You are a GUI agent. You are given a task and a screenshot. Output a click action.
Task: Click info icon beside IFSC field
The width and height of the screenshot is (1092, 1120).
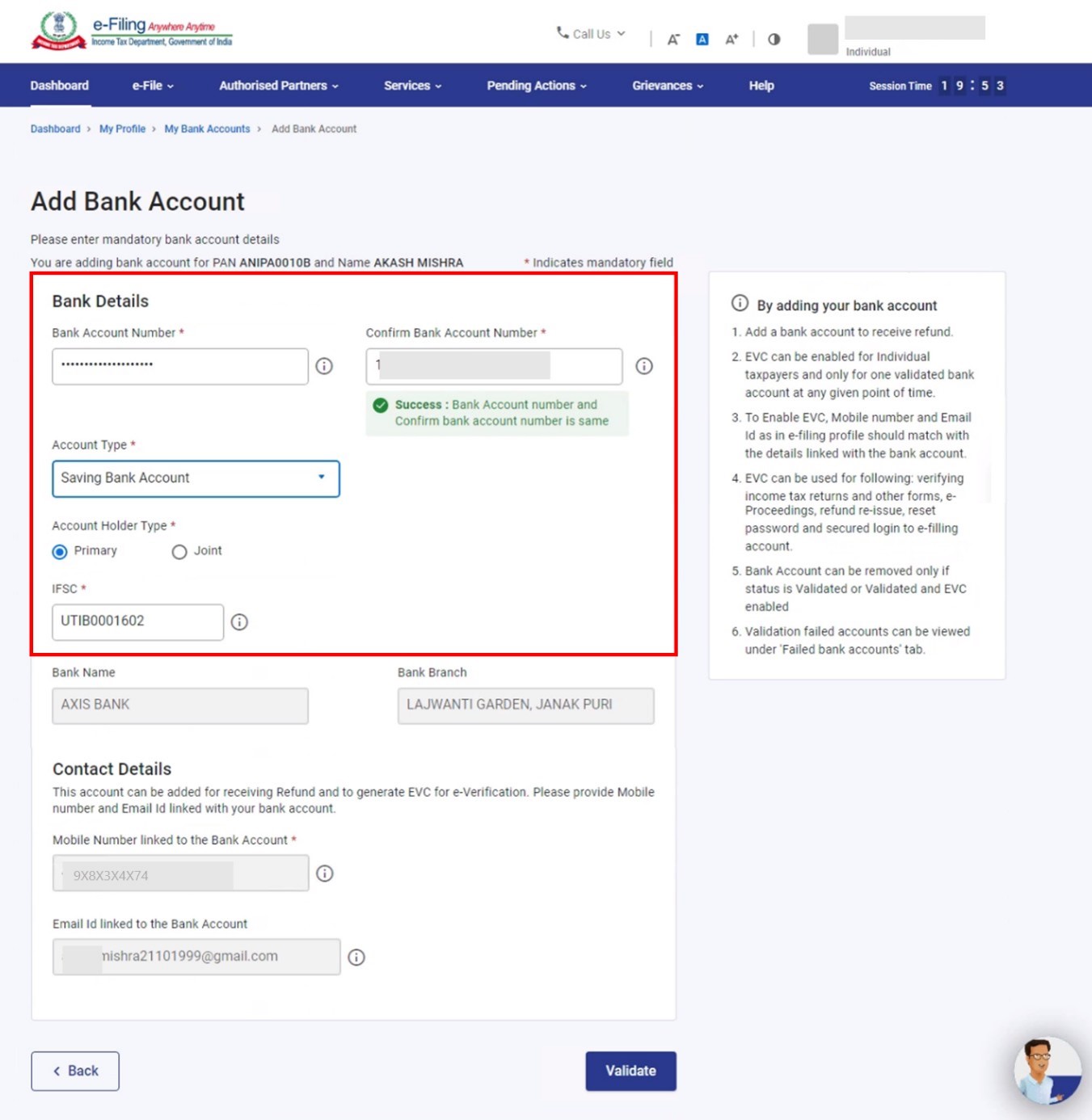[x=239, y=622]
